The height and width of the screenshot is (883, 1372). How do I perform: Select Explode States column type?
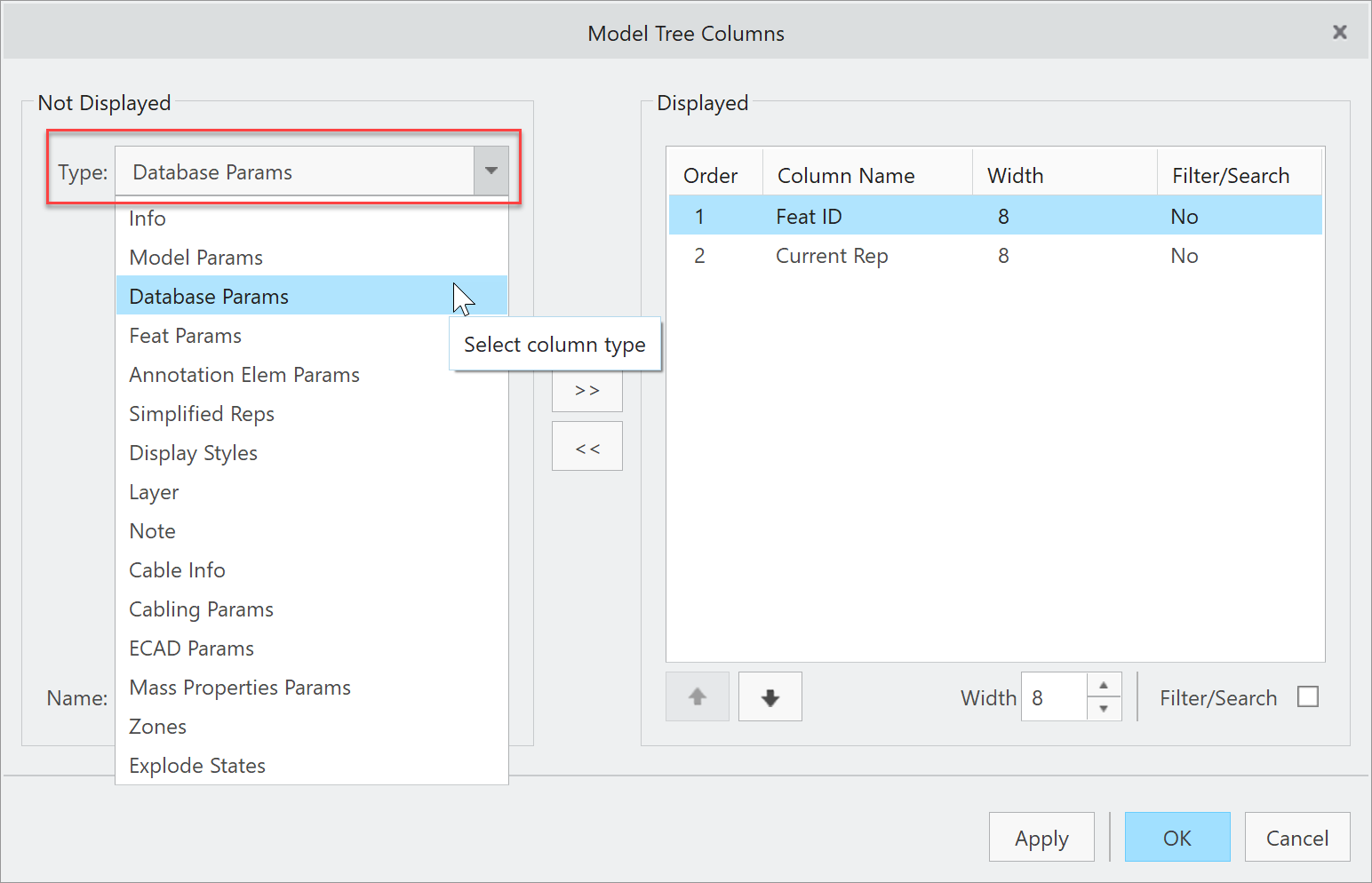click(x=197, y=765)
